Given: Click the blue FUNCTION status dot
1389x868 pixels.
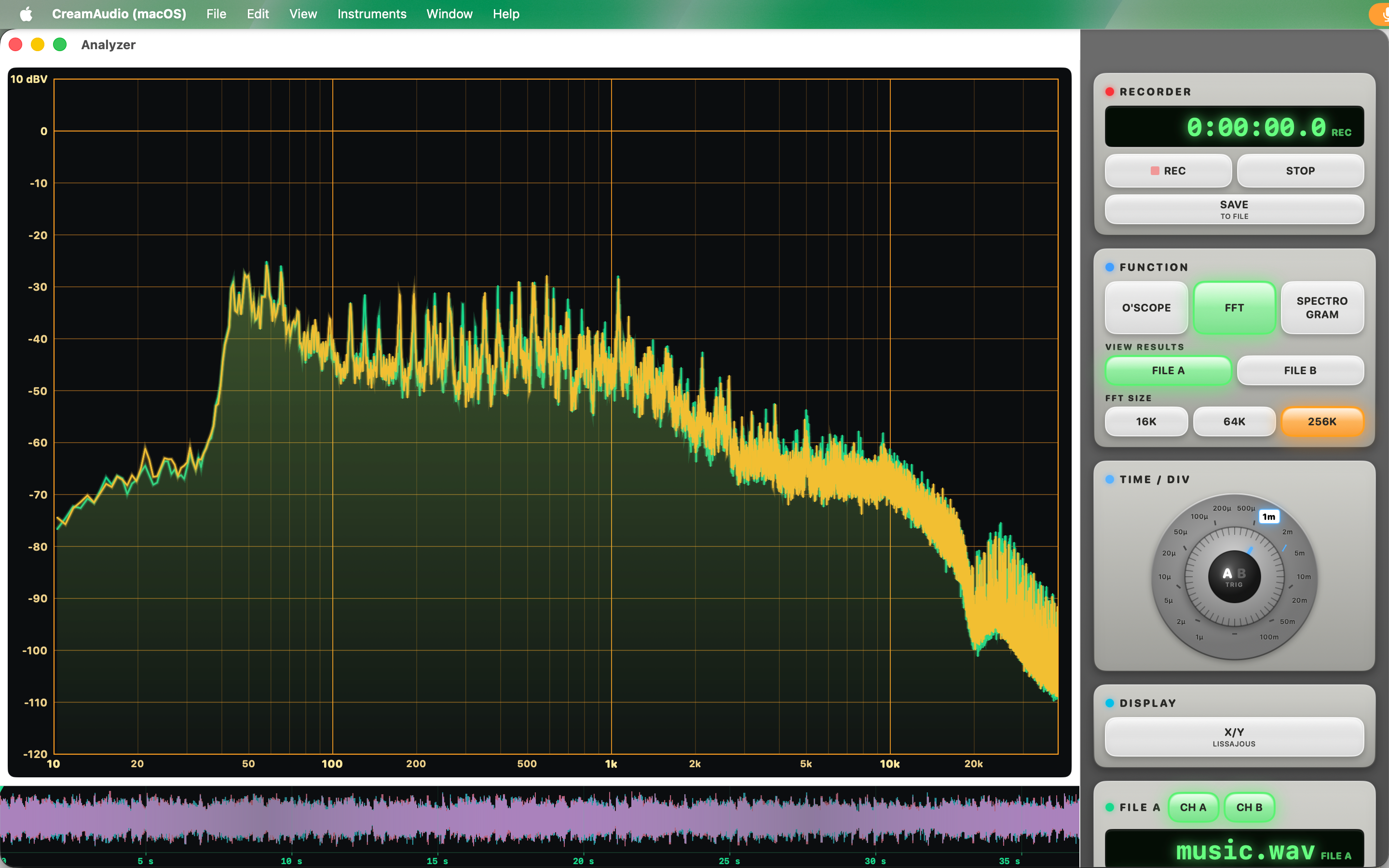Looking at the screenshot, I should coord(1110,268).
